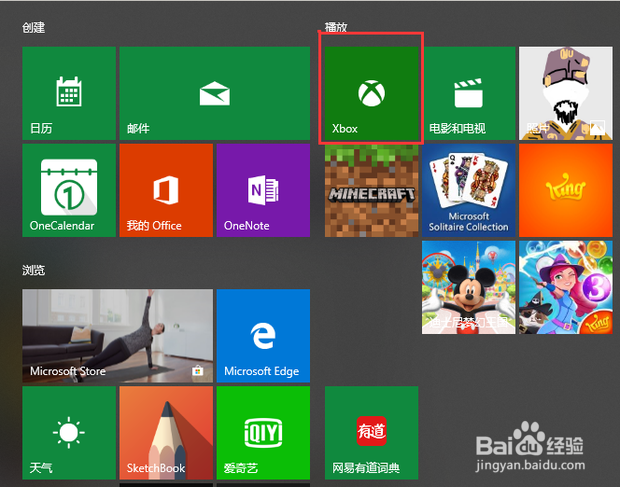Open the 电影和电视 tile
Viewport: 620px width, 487px height.
(469, 93)
